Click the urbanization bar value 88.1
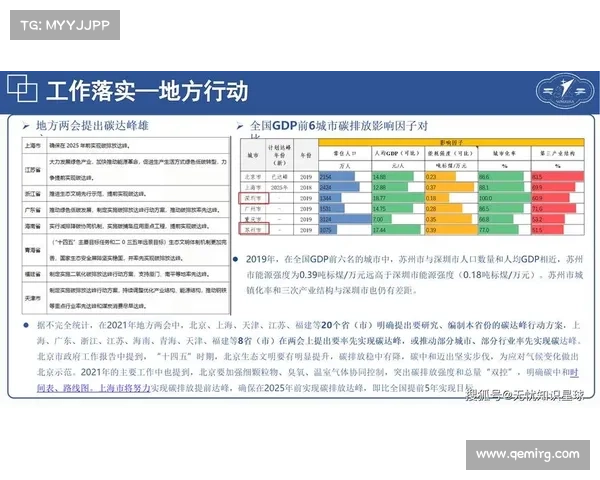 pyautogui.click(x=501, y=188)
